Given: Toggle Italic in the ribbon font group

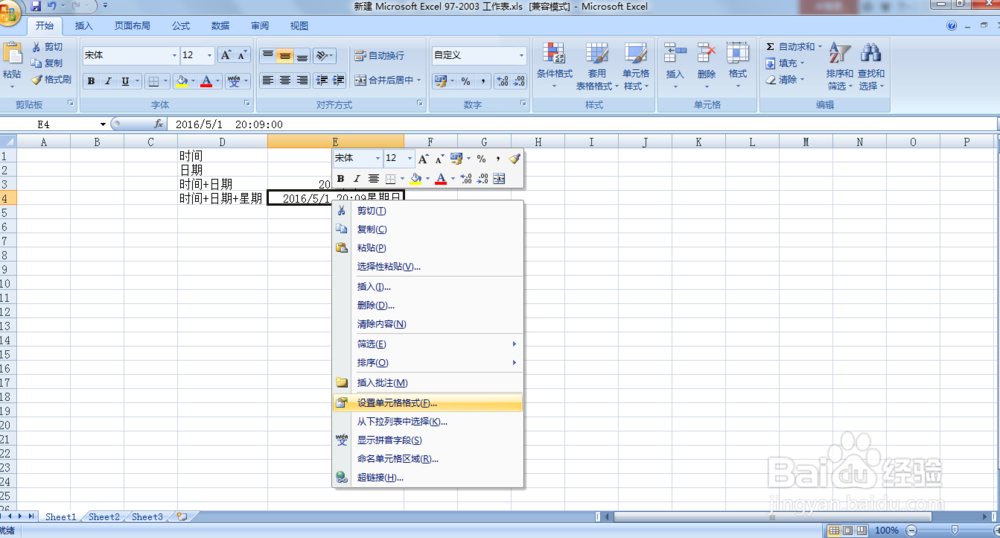Looking at the screenshot, I should click(108, 81).
